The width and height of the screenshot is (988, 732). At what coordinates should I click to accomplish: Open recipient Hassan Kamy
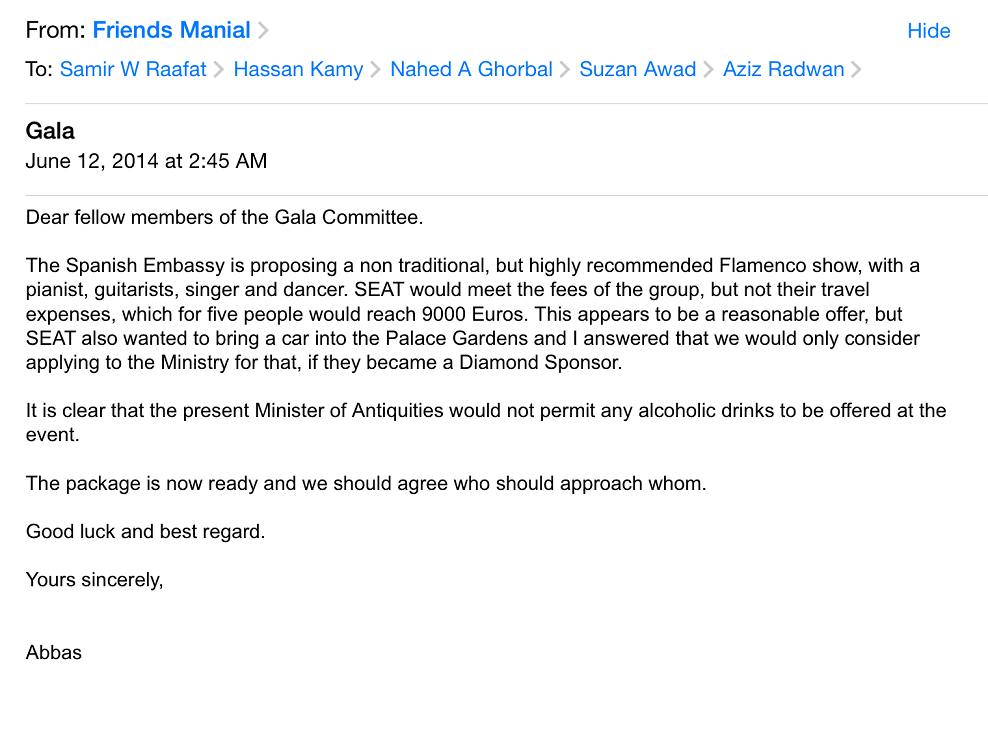tap(298, 69)
